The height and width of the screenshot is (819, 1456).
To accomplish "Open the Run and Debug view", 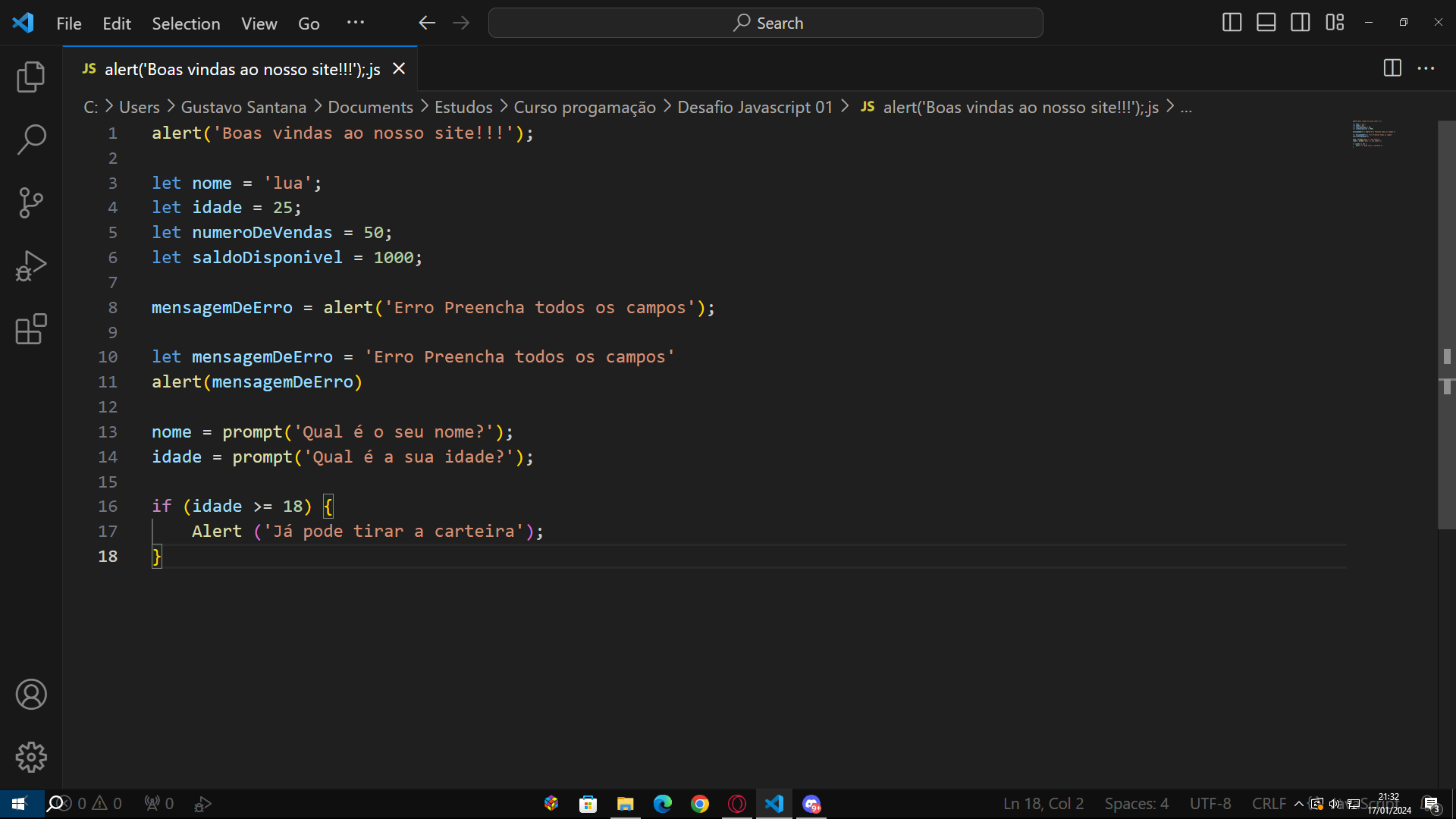I will [x=31, y=265].
